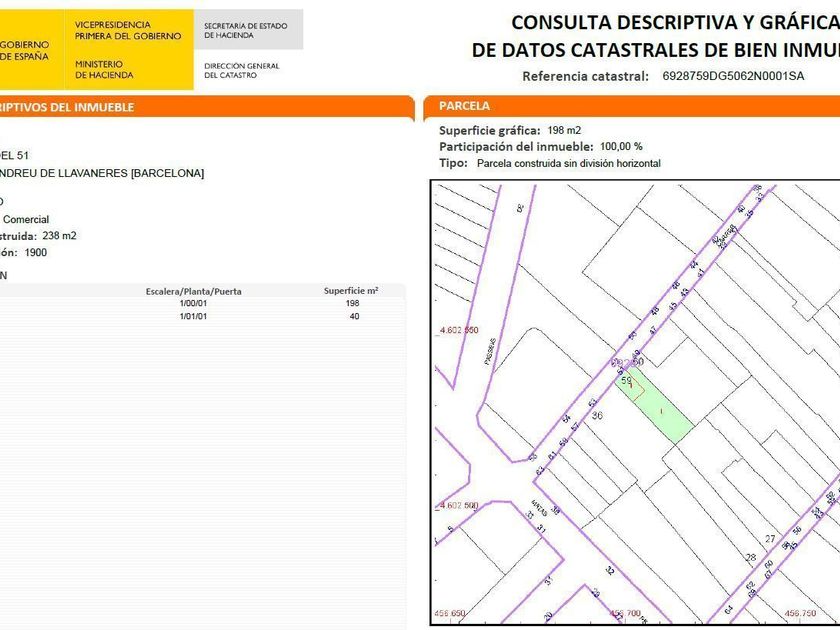
Task: Click the '40' value in the surface column
Action: pyautogui.click(x=354, y=317)
